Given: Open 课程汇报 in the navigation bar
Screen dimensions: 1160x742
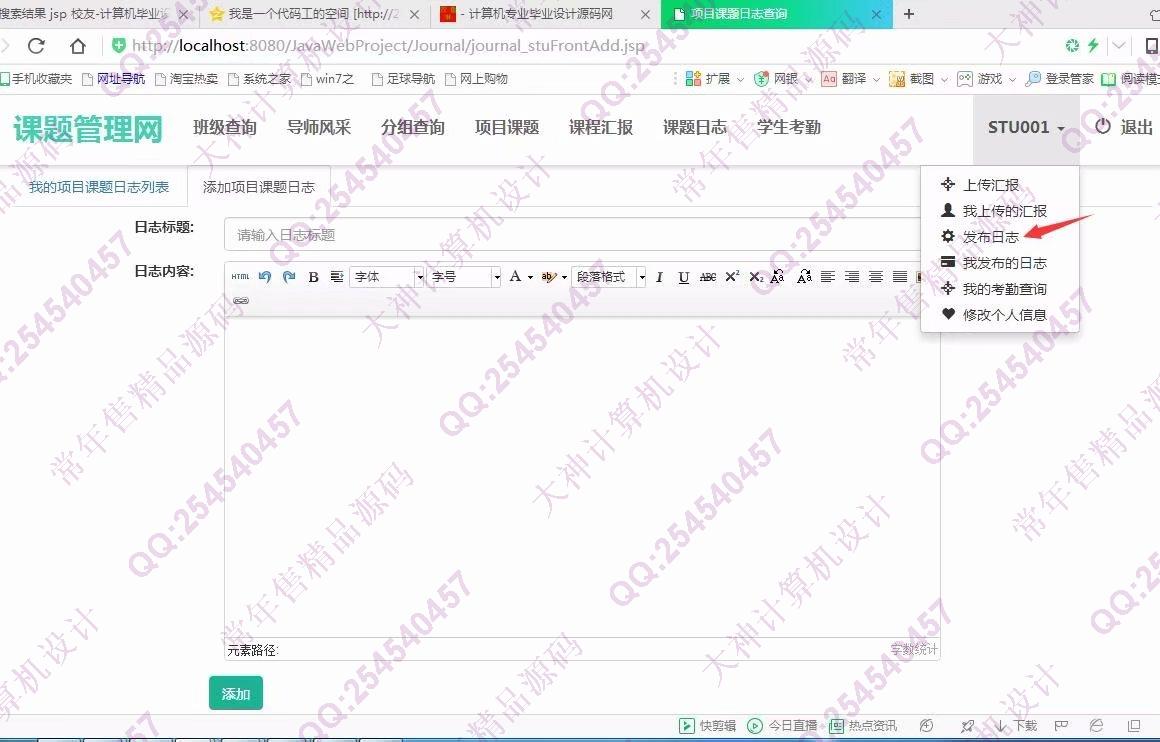Looking at the screenshot, I should 601,127.
